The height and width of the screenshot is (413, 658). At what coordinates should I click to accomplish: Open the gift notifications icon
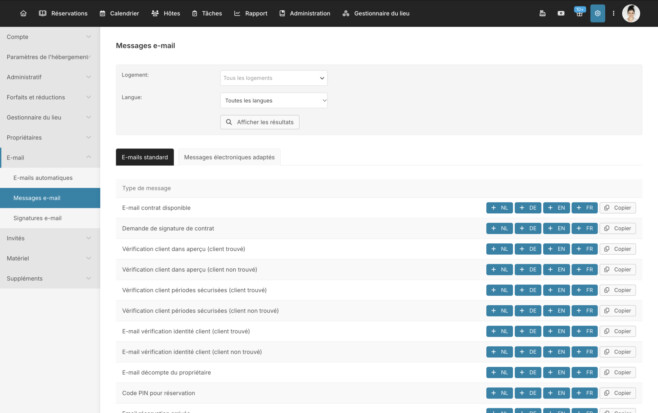pyautogui.click(x=580, y=13)
